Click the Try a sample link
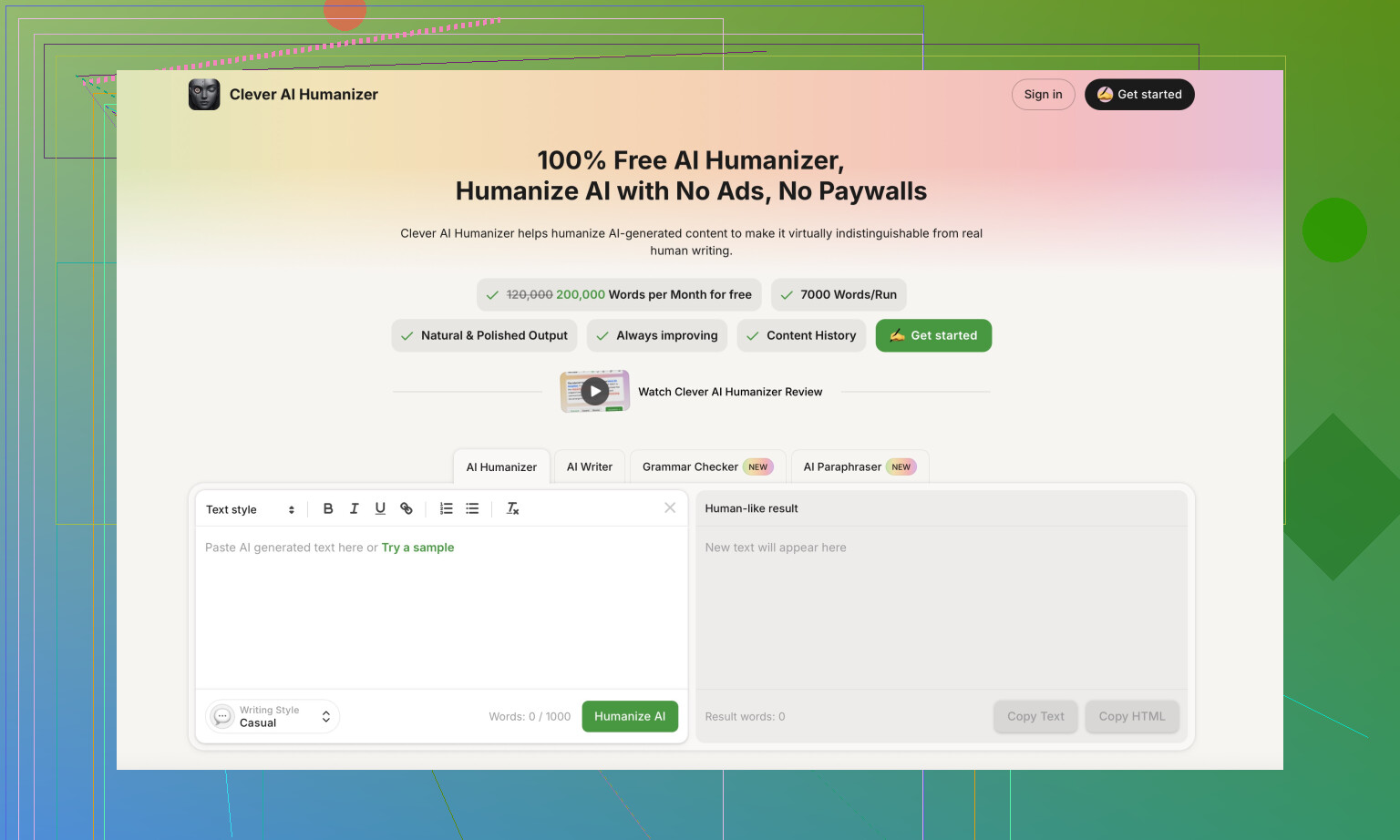 (417, 548)
